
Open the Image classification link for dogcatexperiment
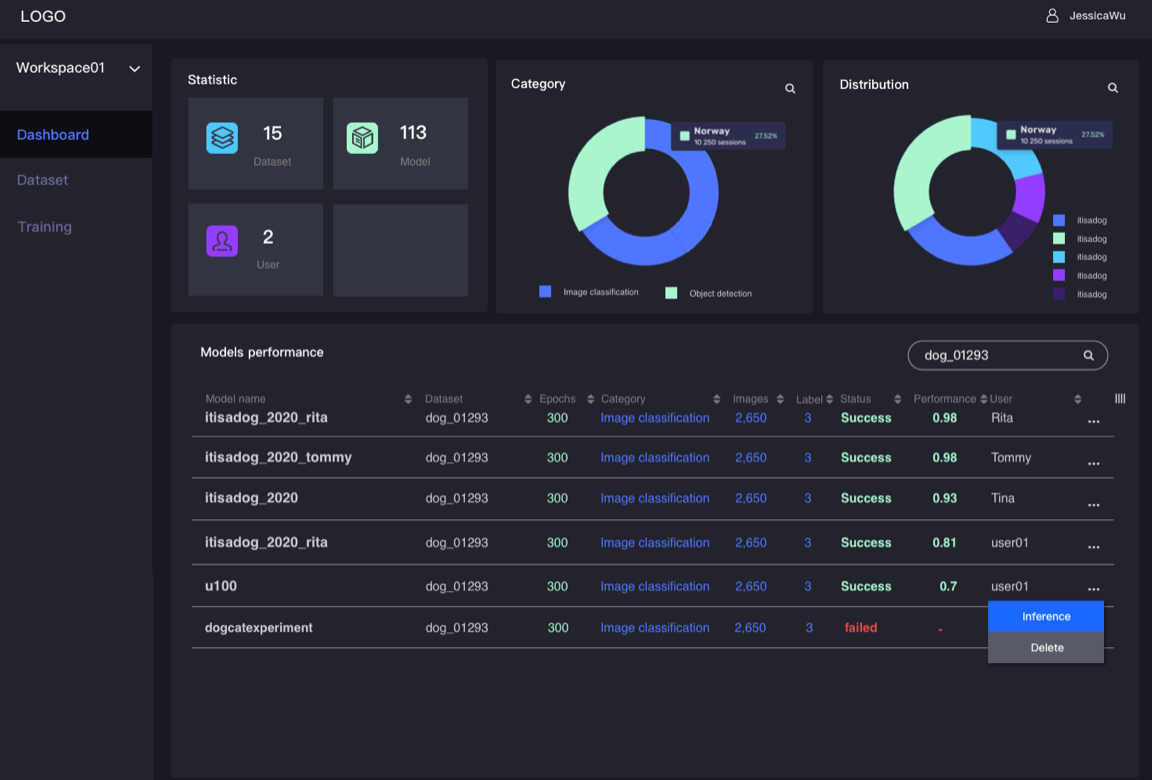(x=655, y=628)
